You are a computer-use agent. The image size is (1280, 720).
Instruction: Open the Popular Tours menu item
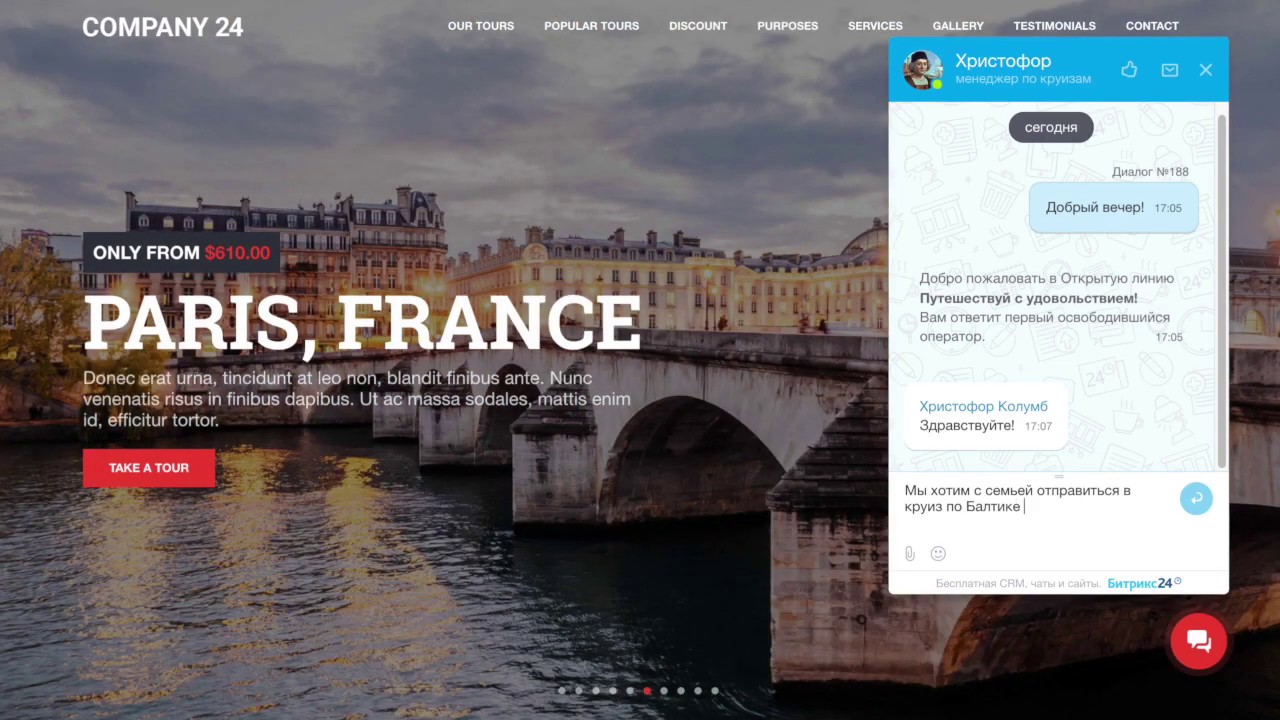point(591,26)
